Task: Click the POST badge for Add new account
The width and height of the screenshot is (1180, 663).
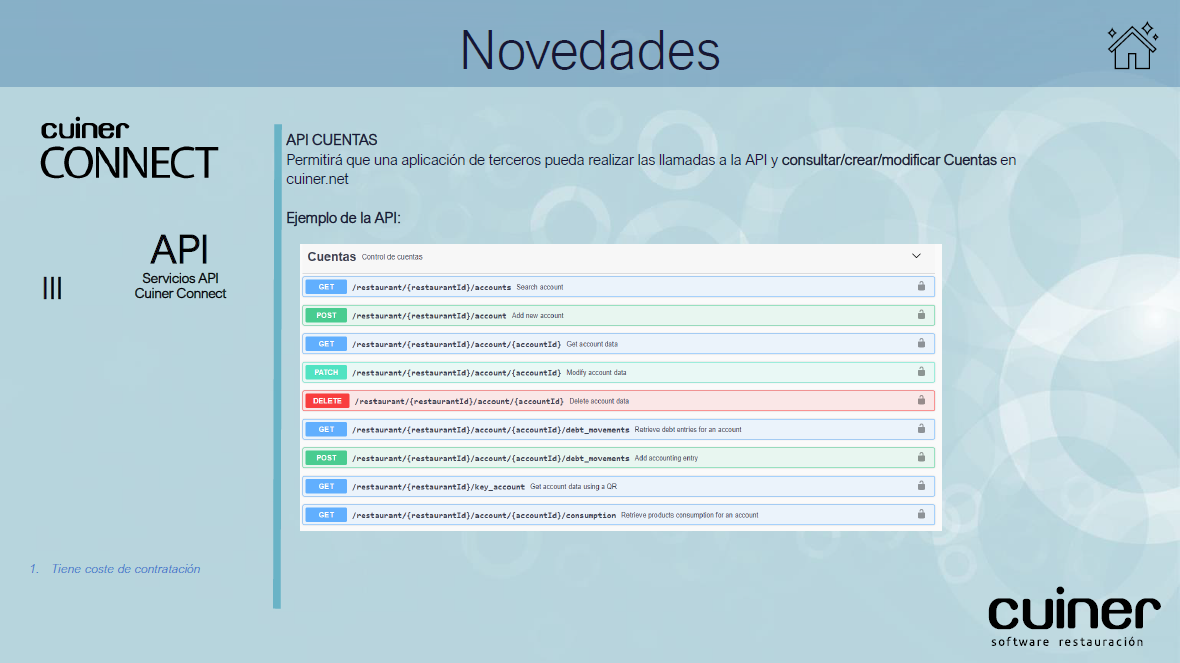Action: click(x=326, y=315)
